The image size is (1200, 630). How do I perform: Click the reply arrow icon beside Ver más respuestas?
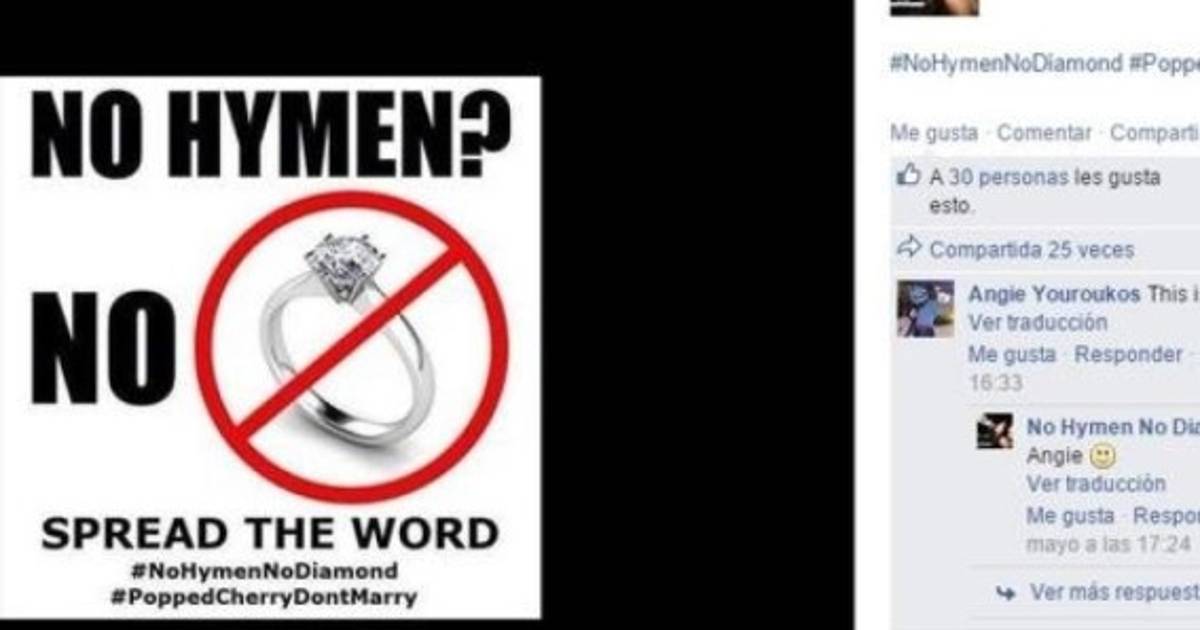(x=1006, y=593)
